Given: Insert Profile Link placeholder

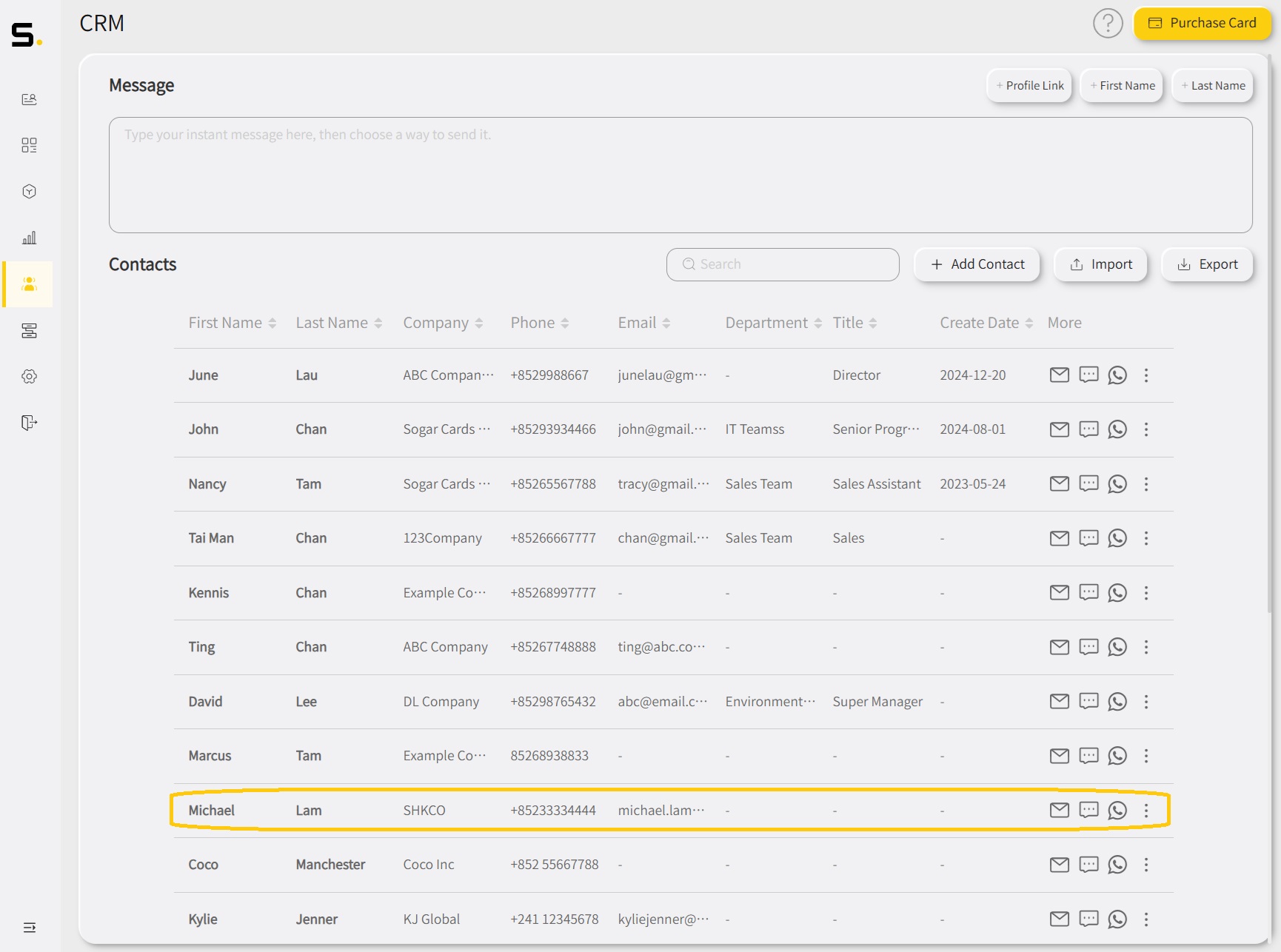Looking at the screenshot, I should pyautogui.click(x=1029, y=86).
